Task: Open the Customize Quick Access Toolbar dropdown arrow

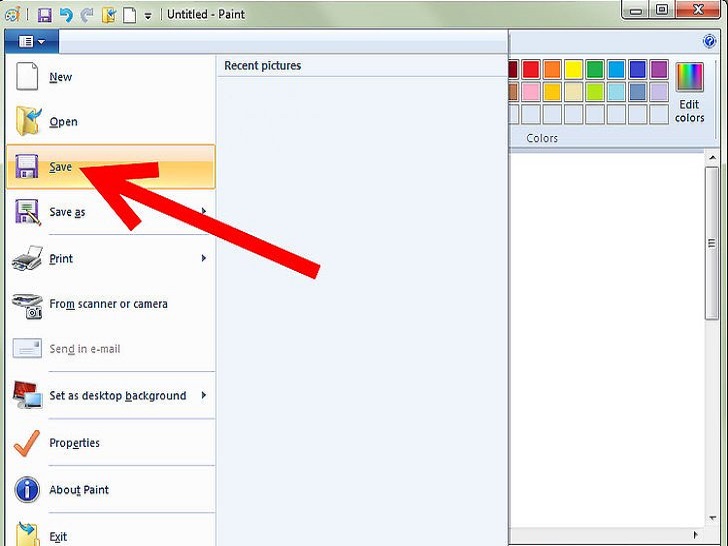Action: [148, 16]
